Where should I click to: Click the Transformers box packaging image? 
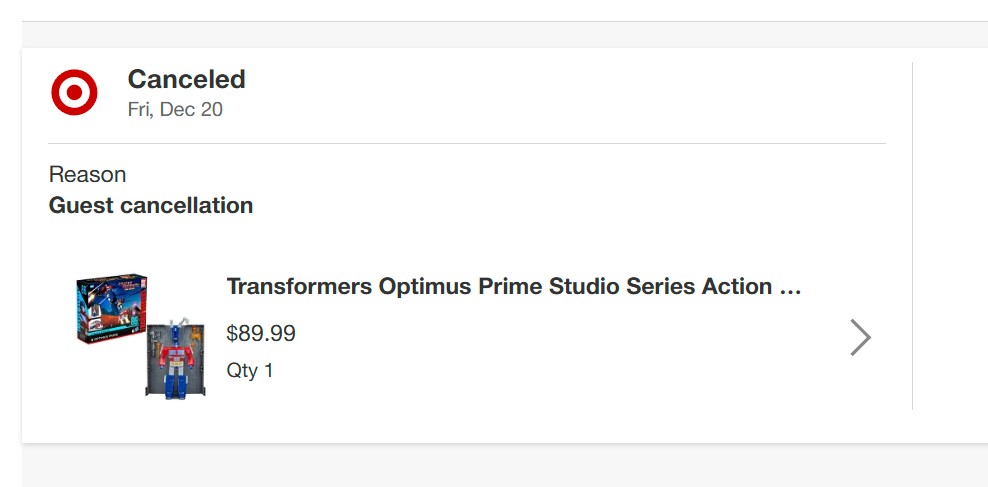(x=111, y=309)
